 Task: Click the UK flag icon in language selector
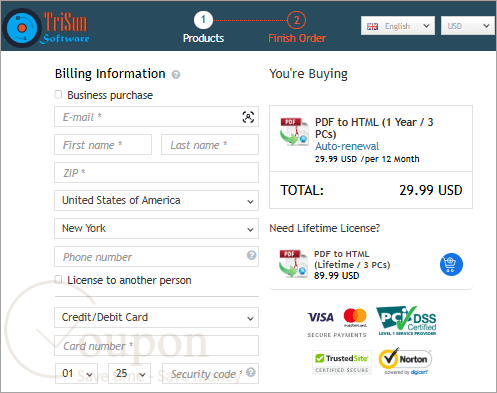click(372, 26)
